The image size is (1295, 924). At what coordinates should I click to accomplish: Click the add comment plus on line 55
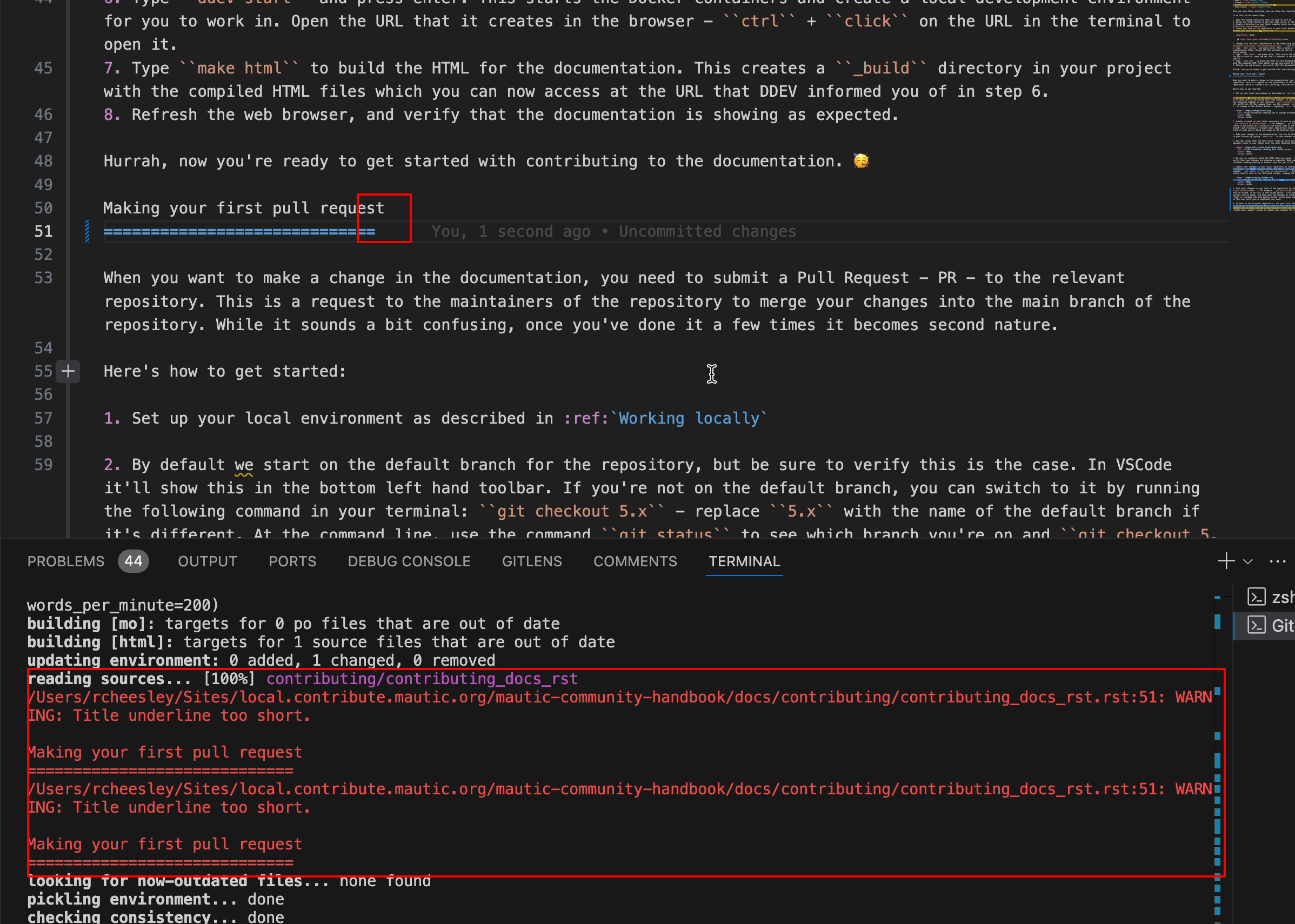68,372
